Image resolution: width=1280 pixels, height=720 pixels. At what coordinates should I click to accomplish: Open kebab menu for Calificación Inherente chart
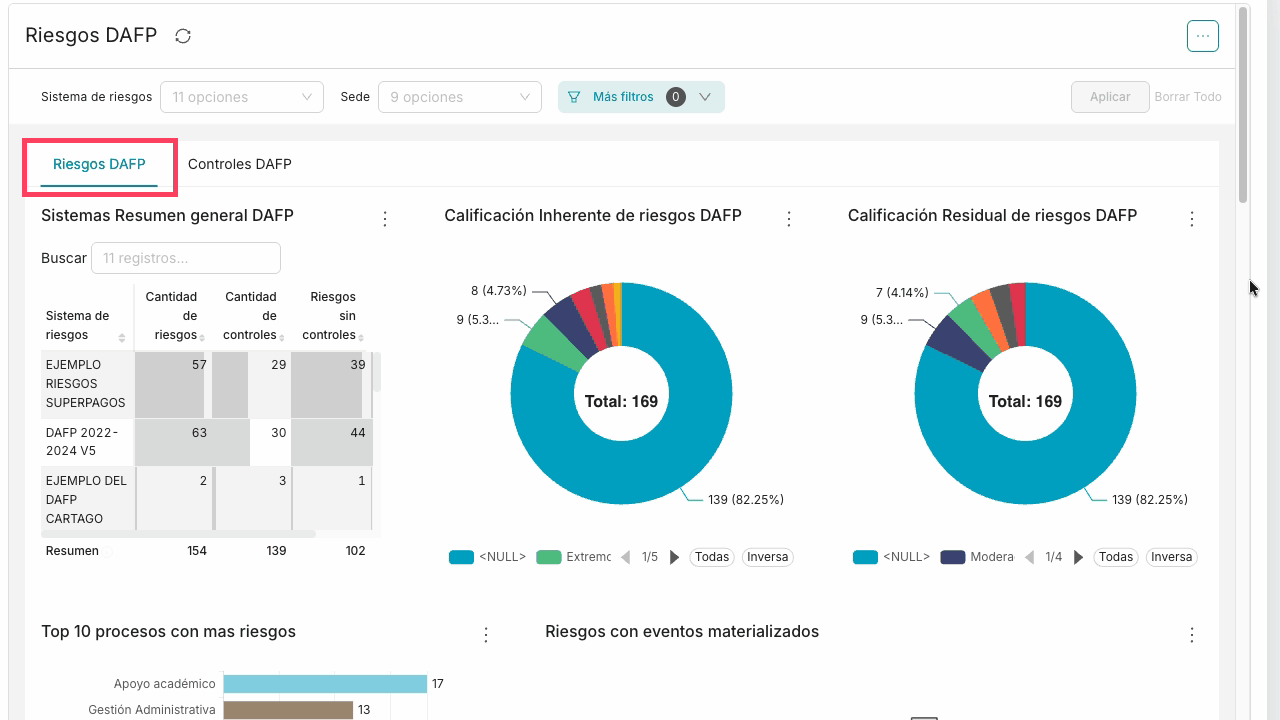789,218
